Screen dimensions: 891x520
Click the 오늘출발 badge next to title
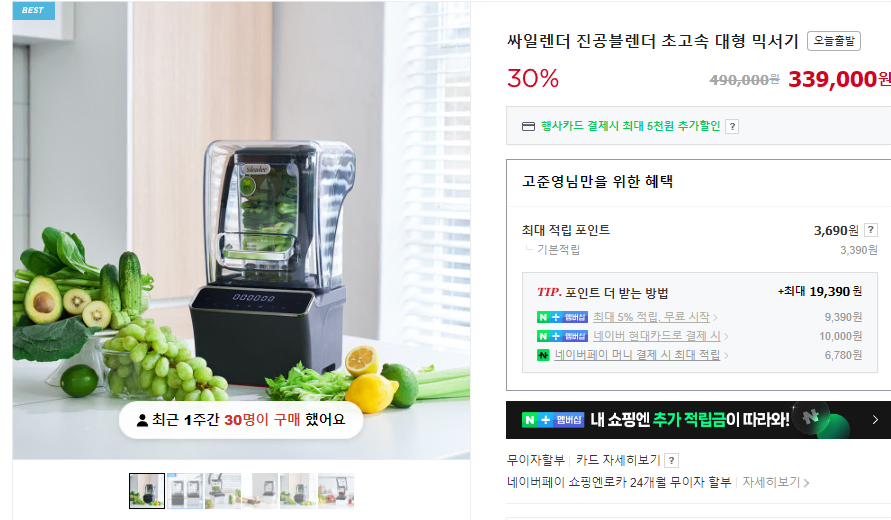coord(834,41)
